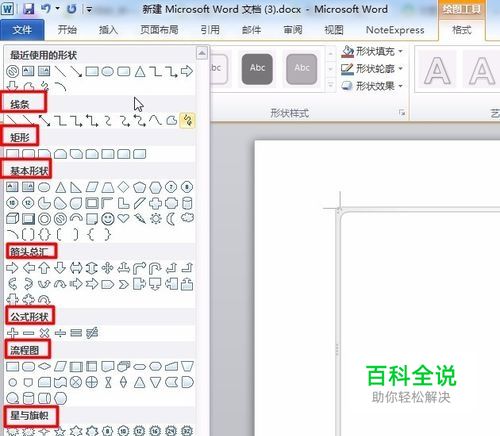This screenshot has height=436, width=500.
Task: Select the cylinder (can) shape in 基本形状
Action: [x=188, y=203]
